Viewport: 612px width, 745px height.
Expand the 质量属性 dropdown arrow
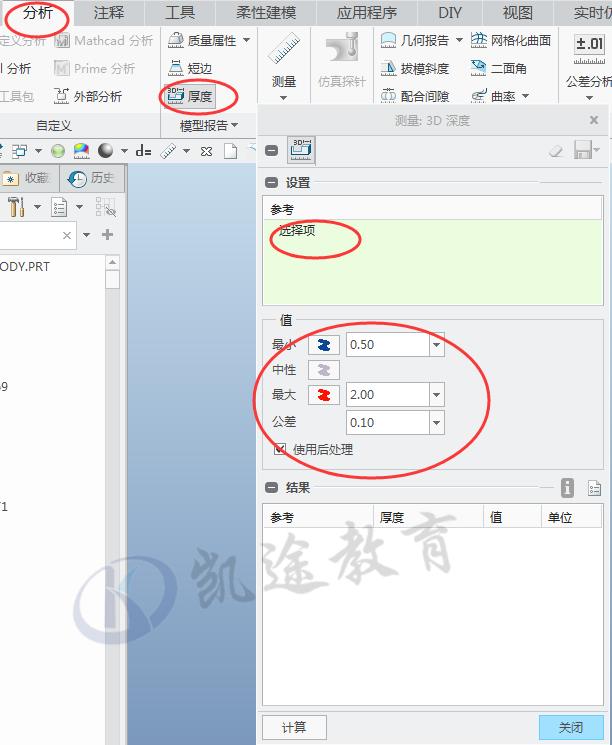pos(247,40)
